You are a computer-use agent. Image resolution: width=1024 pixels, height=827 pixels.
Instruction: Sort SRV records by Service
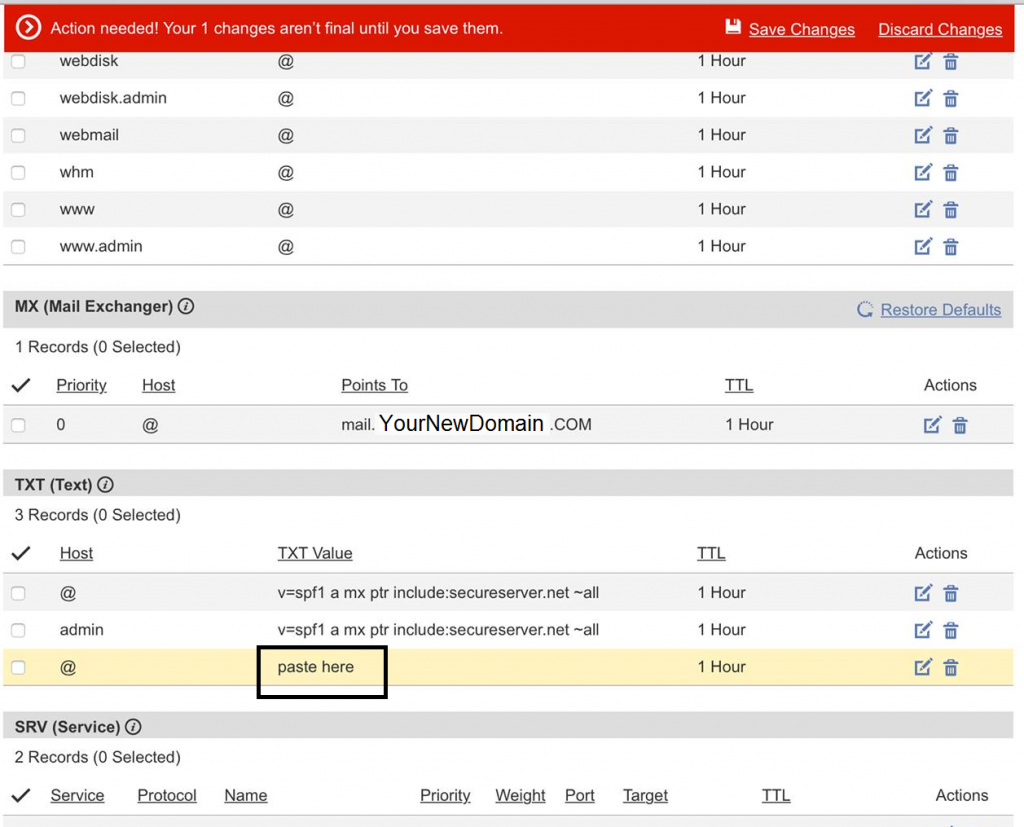(78, 796)
